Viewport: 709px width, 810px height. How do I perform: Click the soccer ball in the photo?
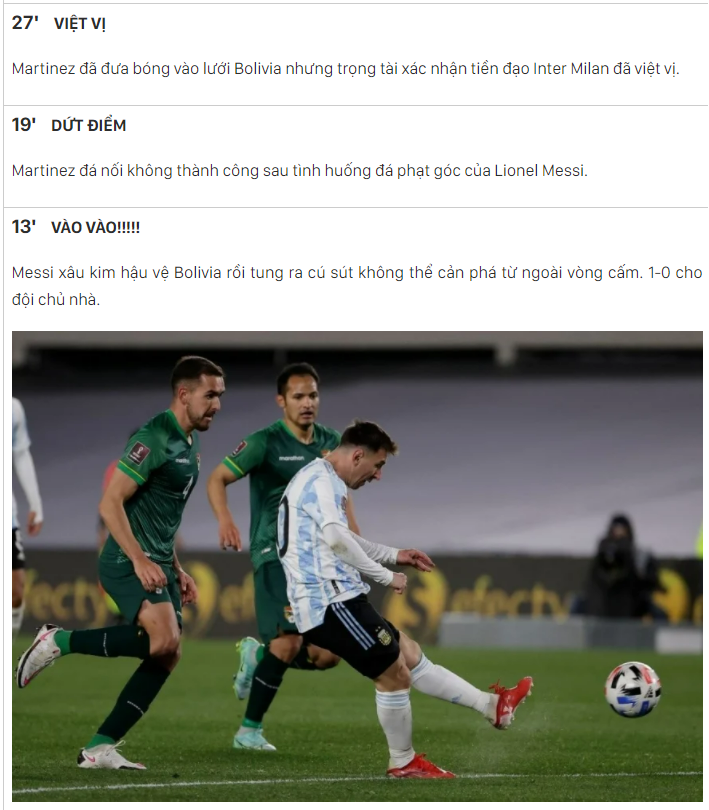click(633, 689)
